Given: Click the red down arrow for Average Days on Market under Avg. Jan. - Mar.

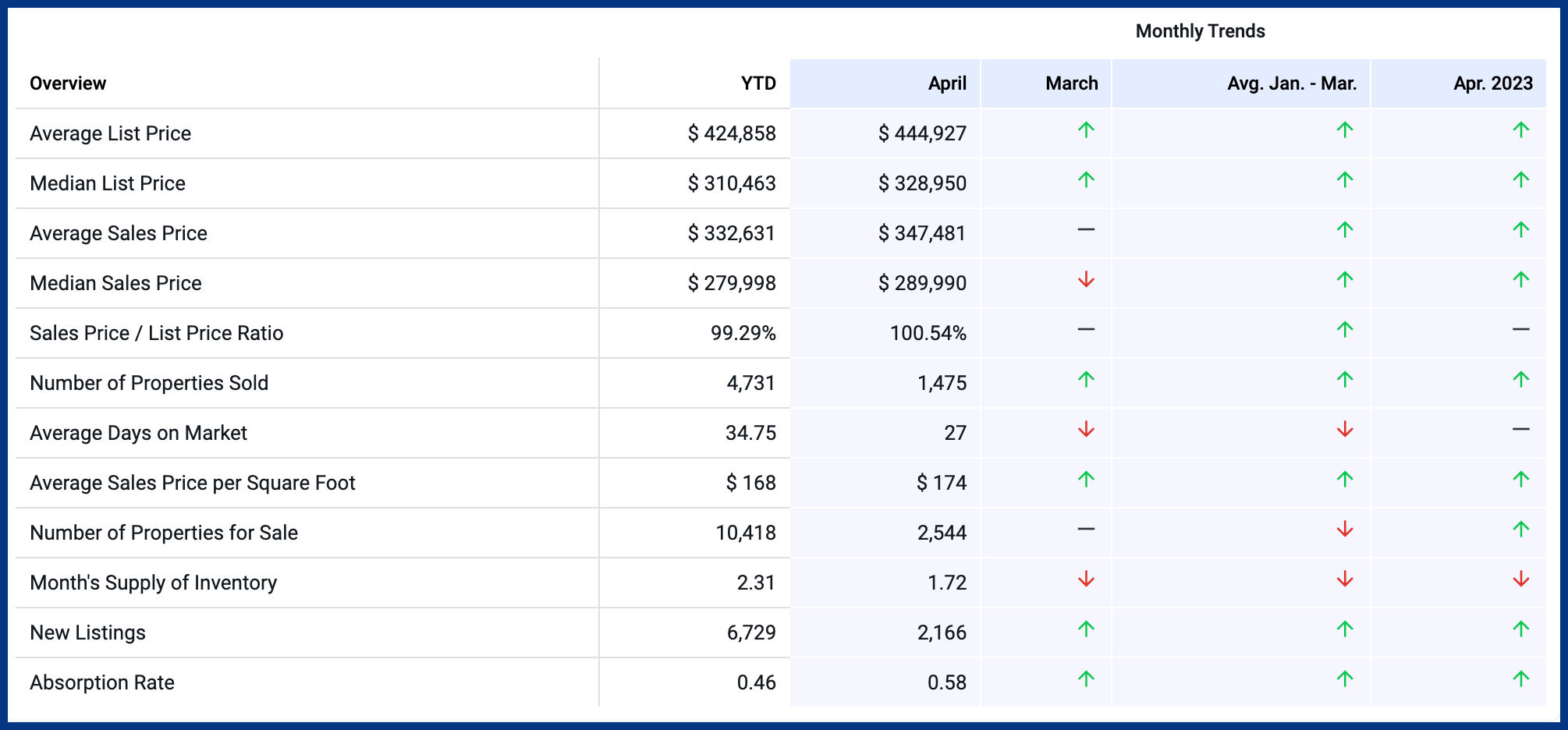Looking at the screenshot, I should coord(1344,430).
